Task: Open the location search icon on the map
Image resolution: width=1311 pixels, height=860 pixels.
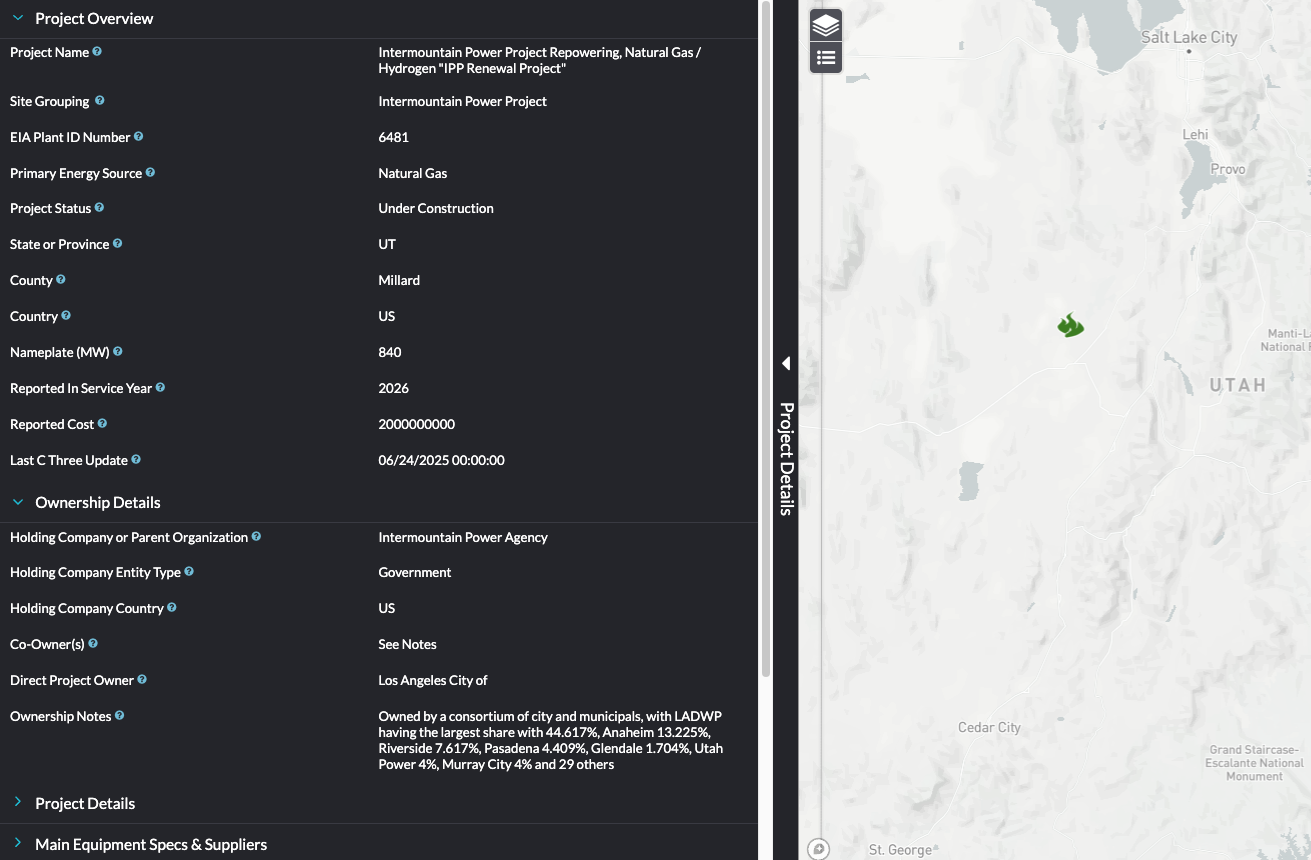Action: (818, 847)
